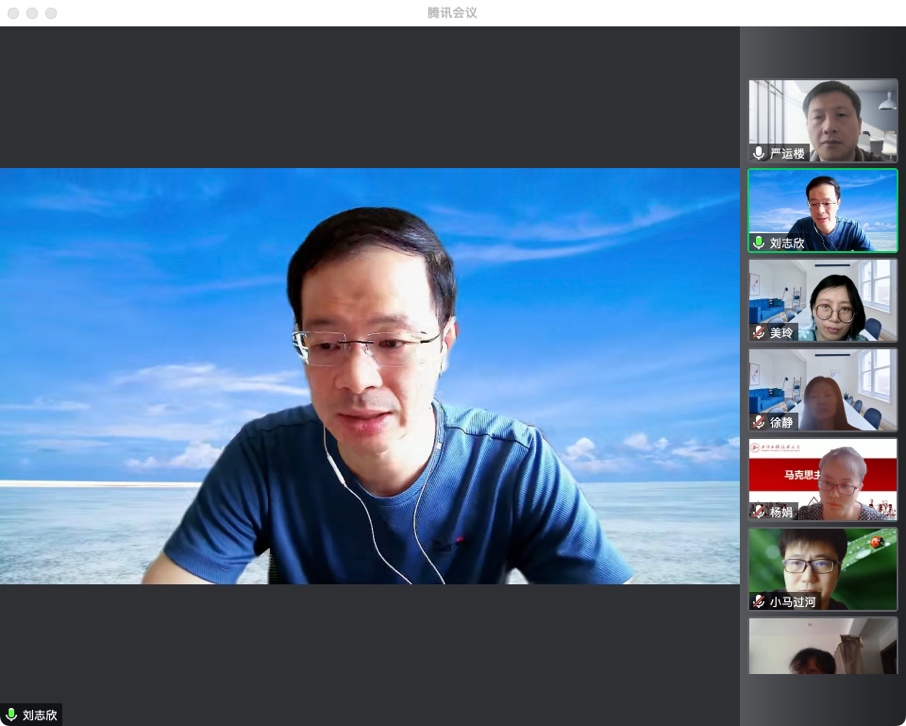Image resolution: width=906 pixels, height=726 pixels.
Task: Click the muted microphone icon beside 杨娟
Action: [x=759, y=512]
